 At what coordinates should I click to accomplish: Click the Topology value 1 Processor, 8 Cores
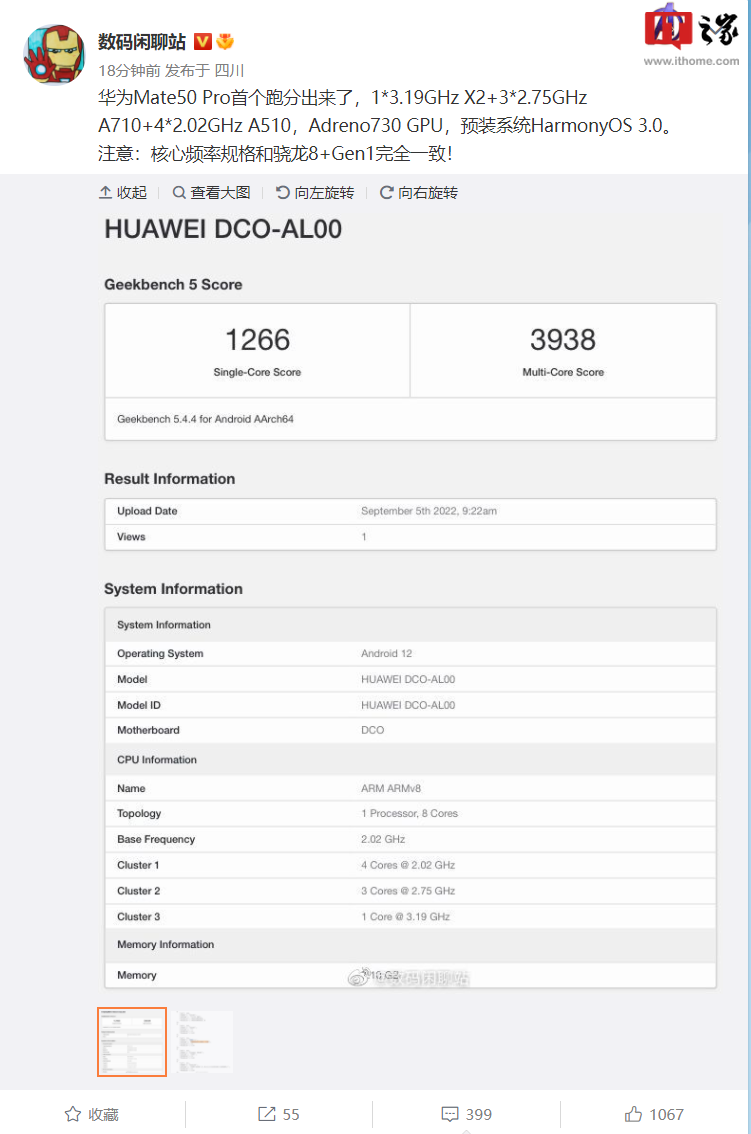click(x=410, y=814)
